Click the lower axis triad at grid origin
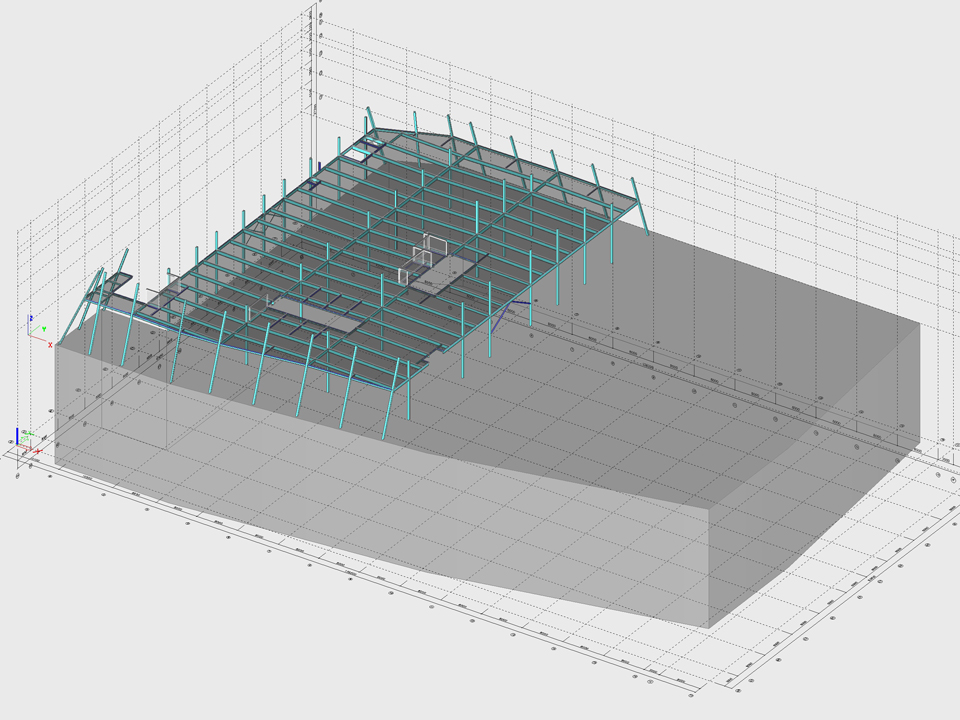960x720 pixels. [20, 443]
